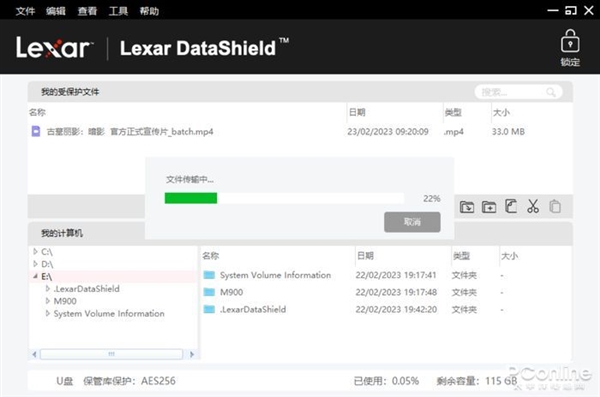Sort protected files by 类型 column
Screen dimensions: 600x397
[x=453, y=112]
